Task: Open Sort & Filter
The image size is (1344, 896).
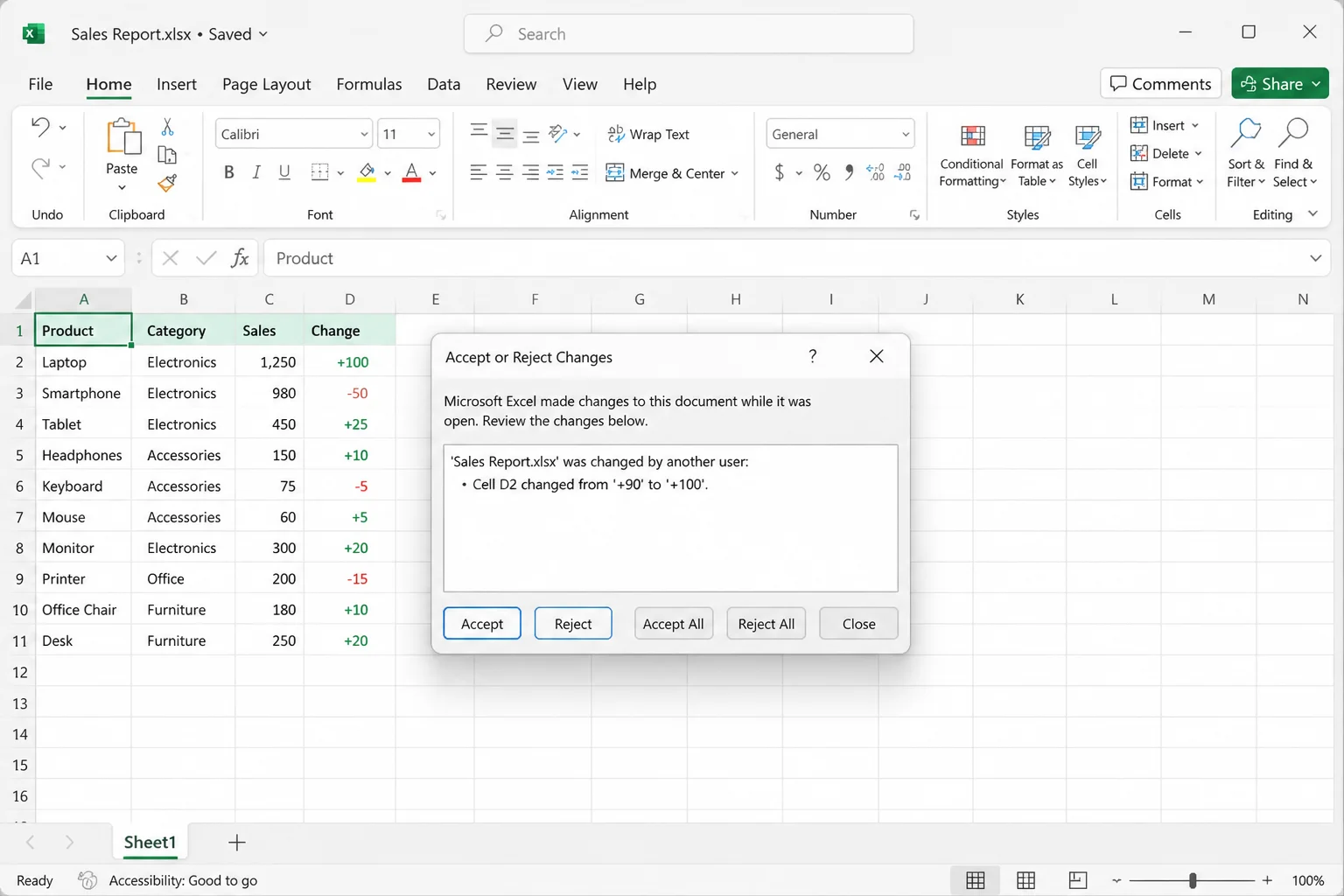Action: 1246,154
